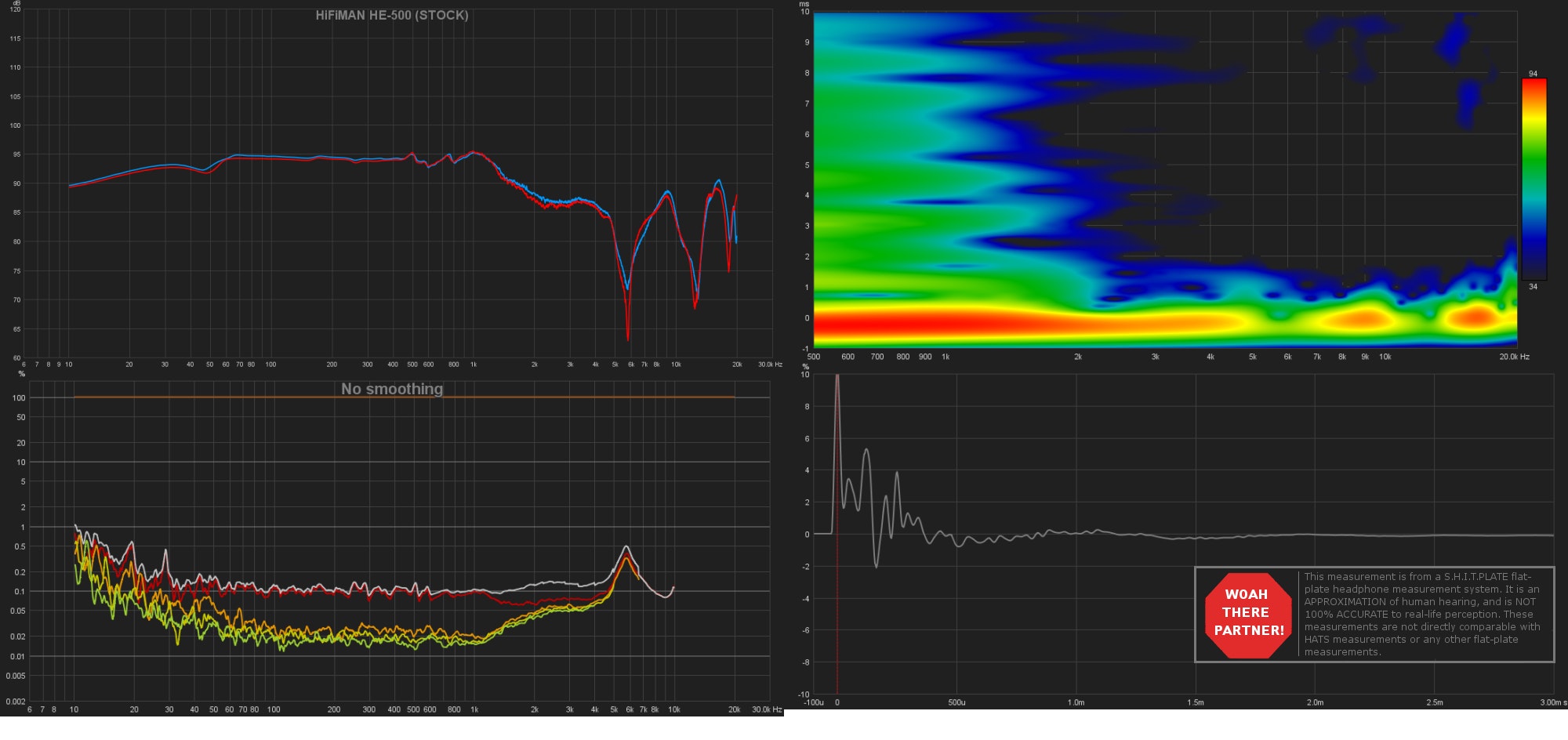
Task: Click the red WOAH THERE PARTNER stop sign
Action: (1247, 614)
